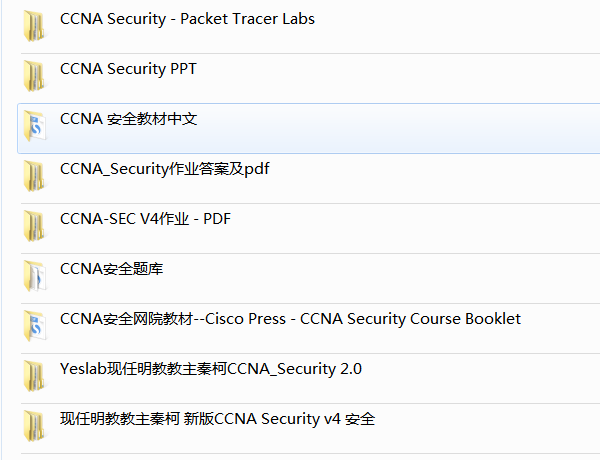Select the 新版CCNA Security v4 安全 folder icon
This screenshot has height=460, width=600.
[x=34, y=426]
